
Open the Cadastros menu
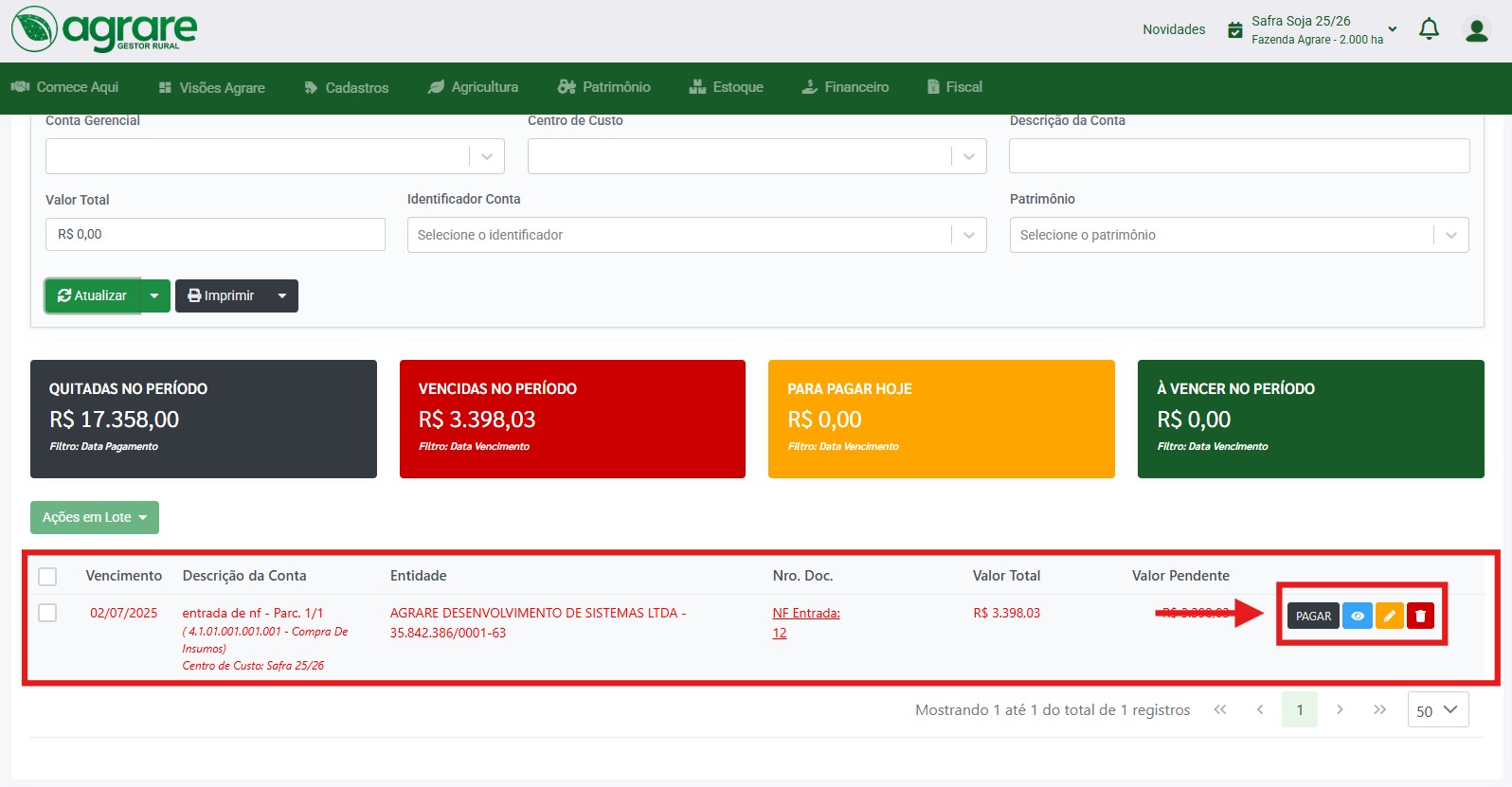click(346, 87)
